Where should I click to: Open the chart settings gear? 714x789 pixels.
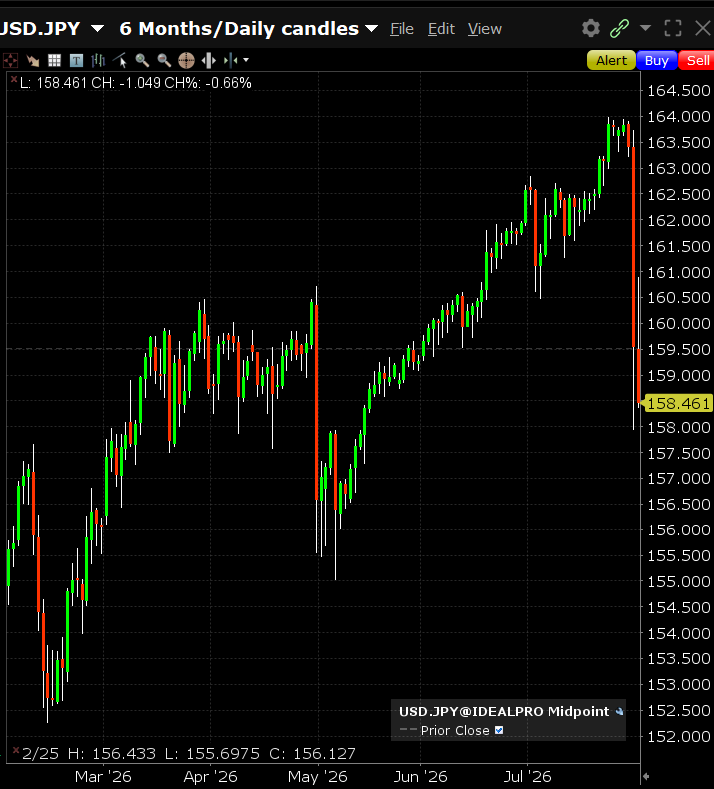click(x=591, y=28)
